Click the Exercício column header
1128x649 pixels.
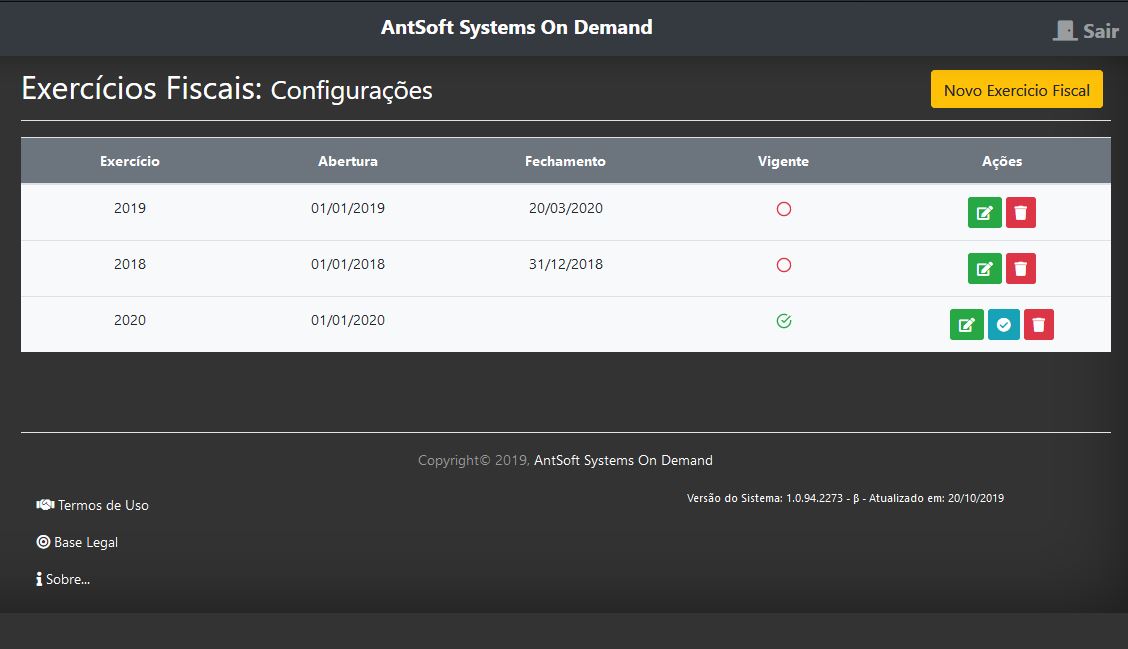[130, 161]
